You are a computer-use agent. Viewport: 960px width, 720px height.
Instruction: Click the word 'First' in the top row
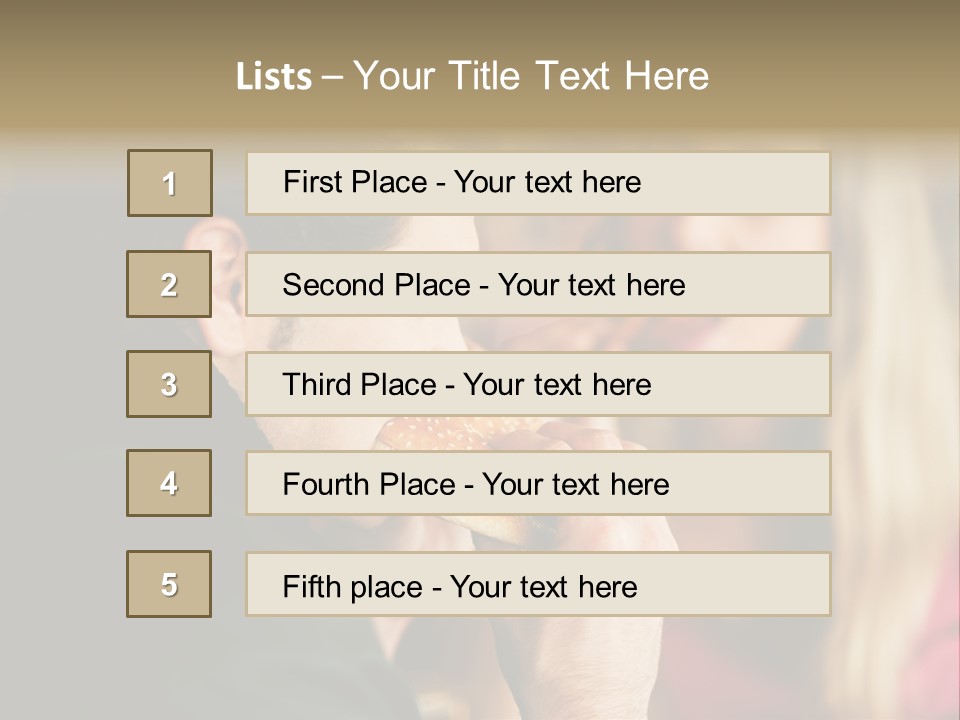pyautogui.click(x=311, y=182)
